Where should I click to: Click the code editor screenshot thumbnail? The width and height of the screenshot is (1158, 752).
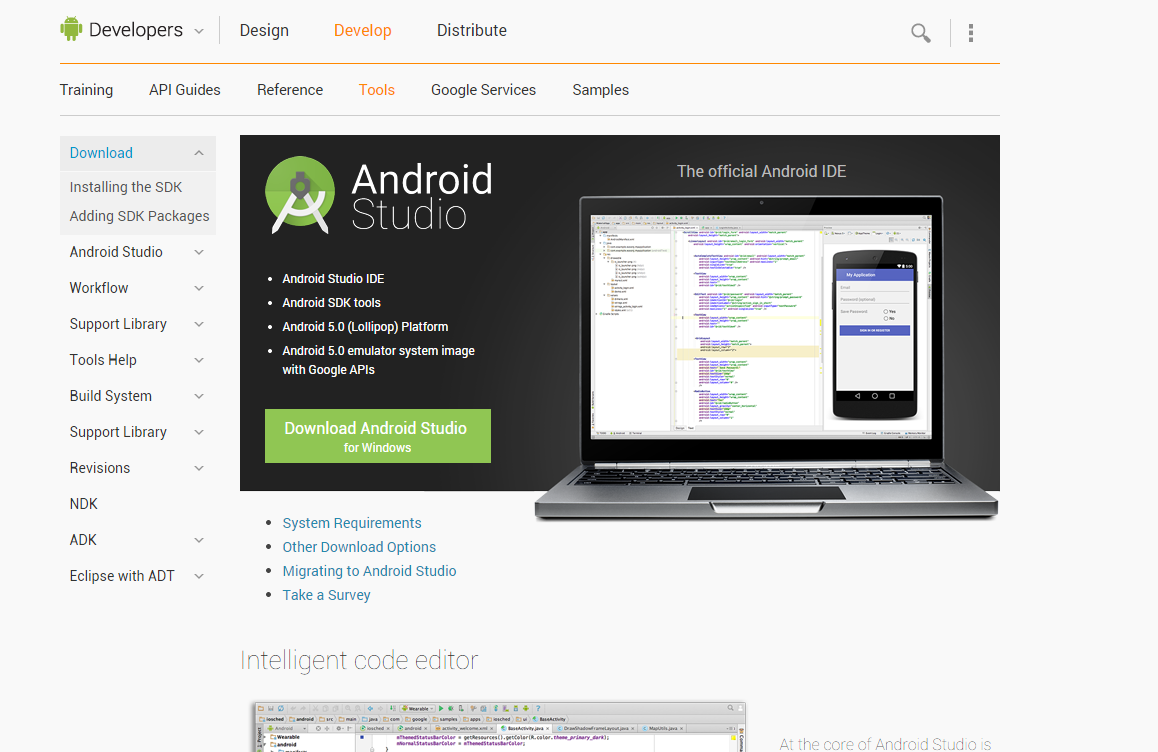[x=499, y=727]
